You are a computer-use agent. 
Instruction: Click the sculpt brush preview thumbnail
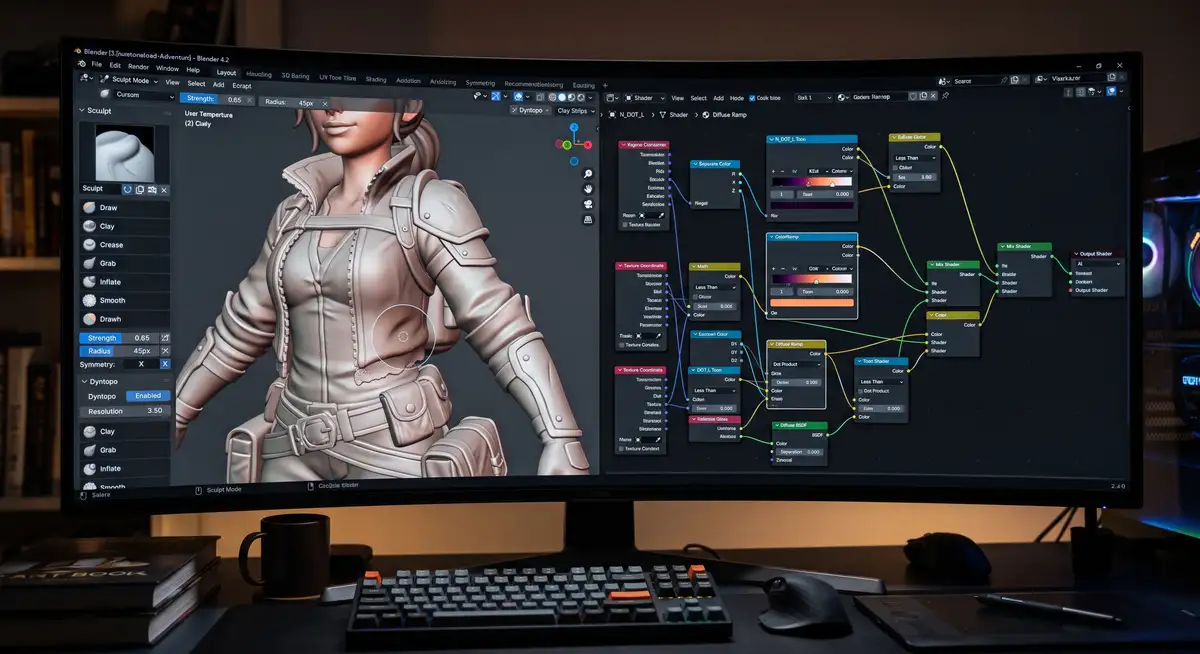124,153
